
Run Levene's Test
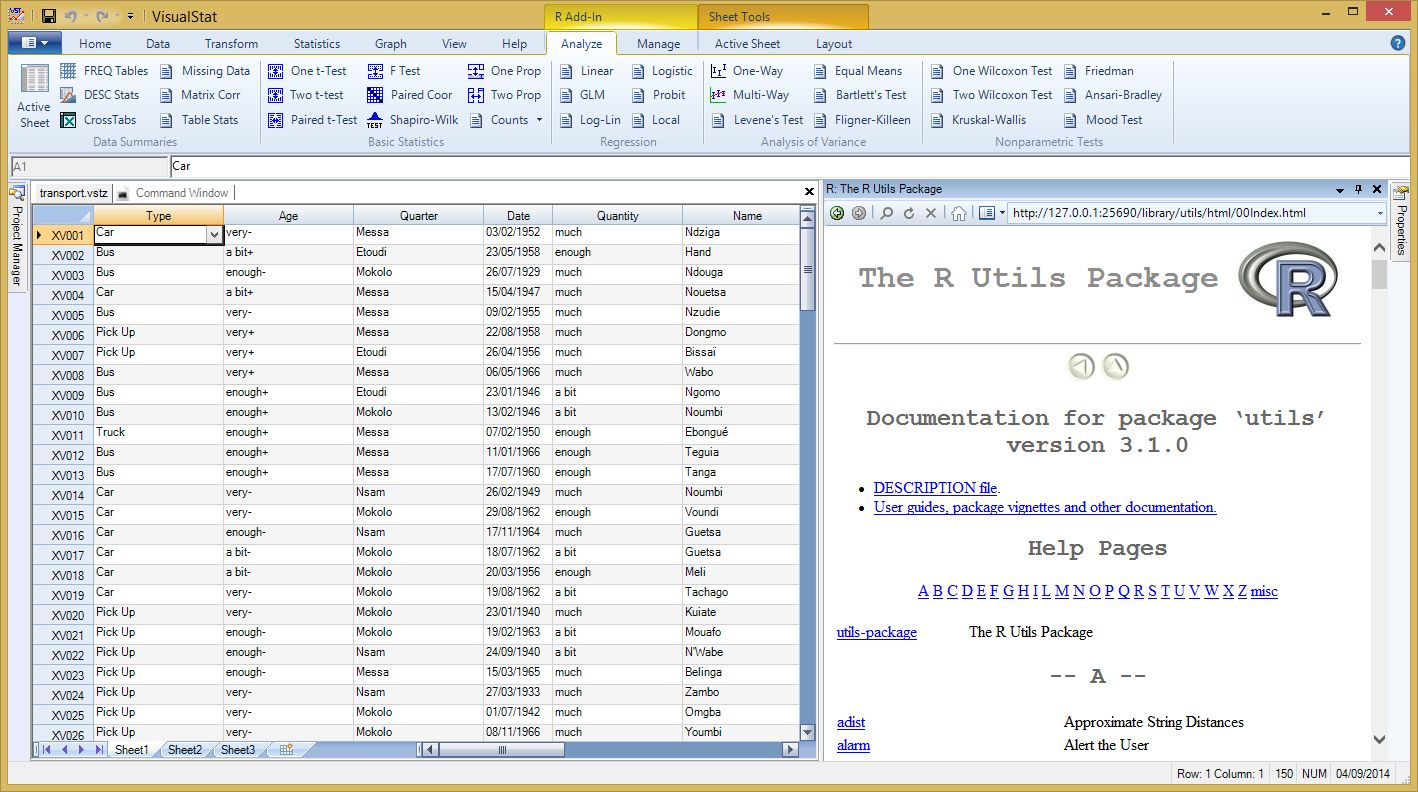757,120
